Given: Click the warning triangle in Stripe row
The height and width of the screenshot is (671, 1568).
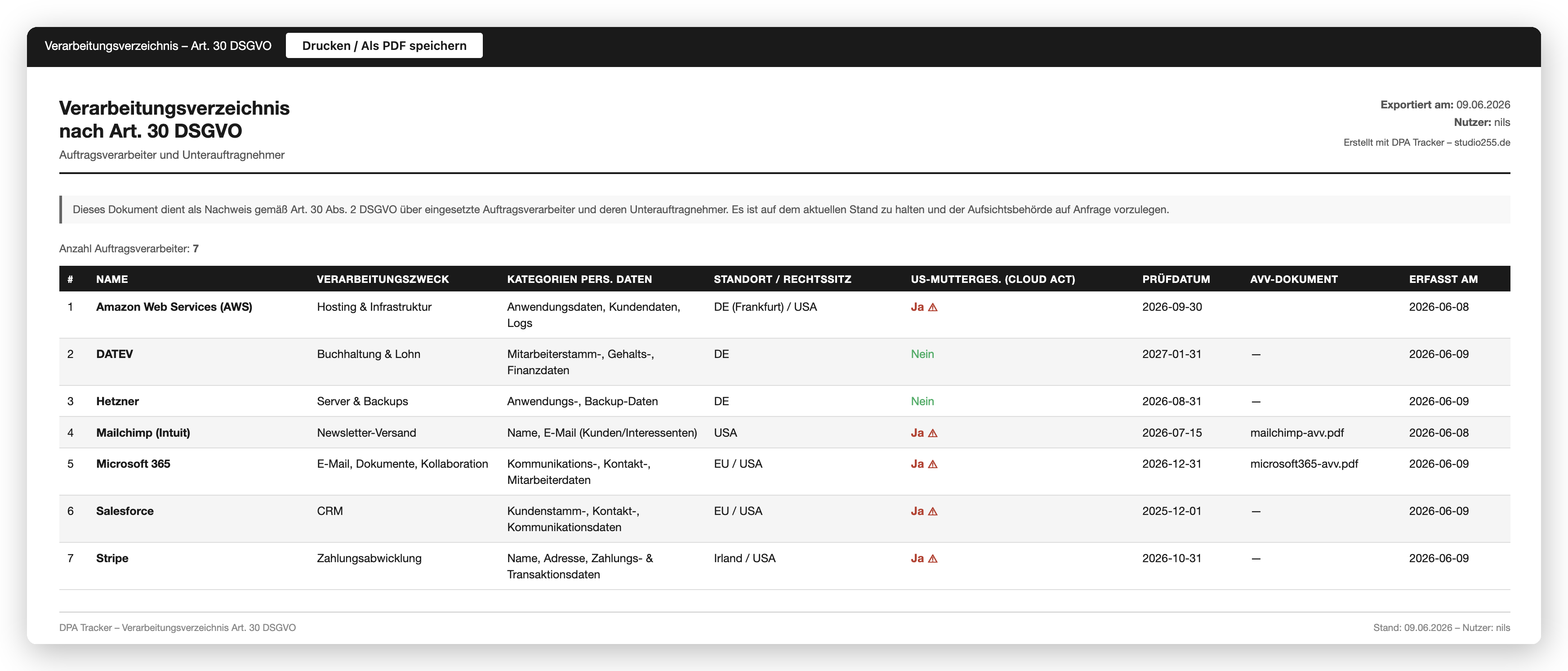Looking at the screenshot, I should pos(932,559).
